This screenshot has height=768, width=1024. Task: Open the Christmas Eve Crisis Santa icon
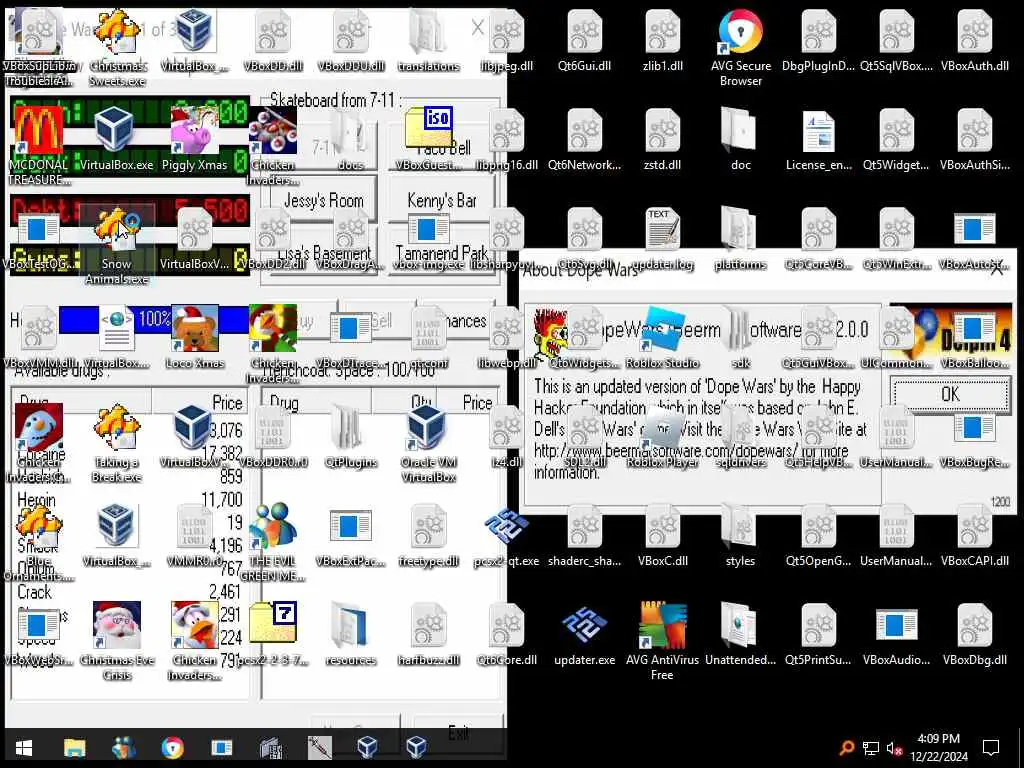tap(116, 641)
